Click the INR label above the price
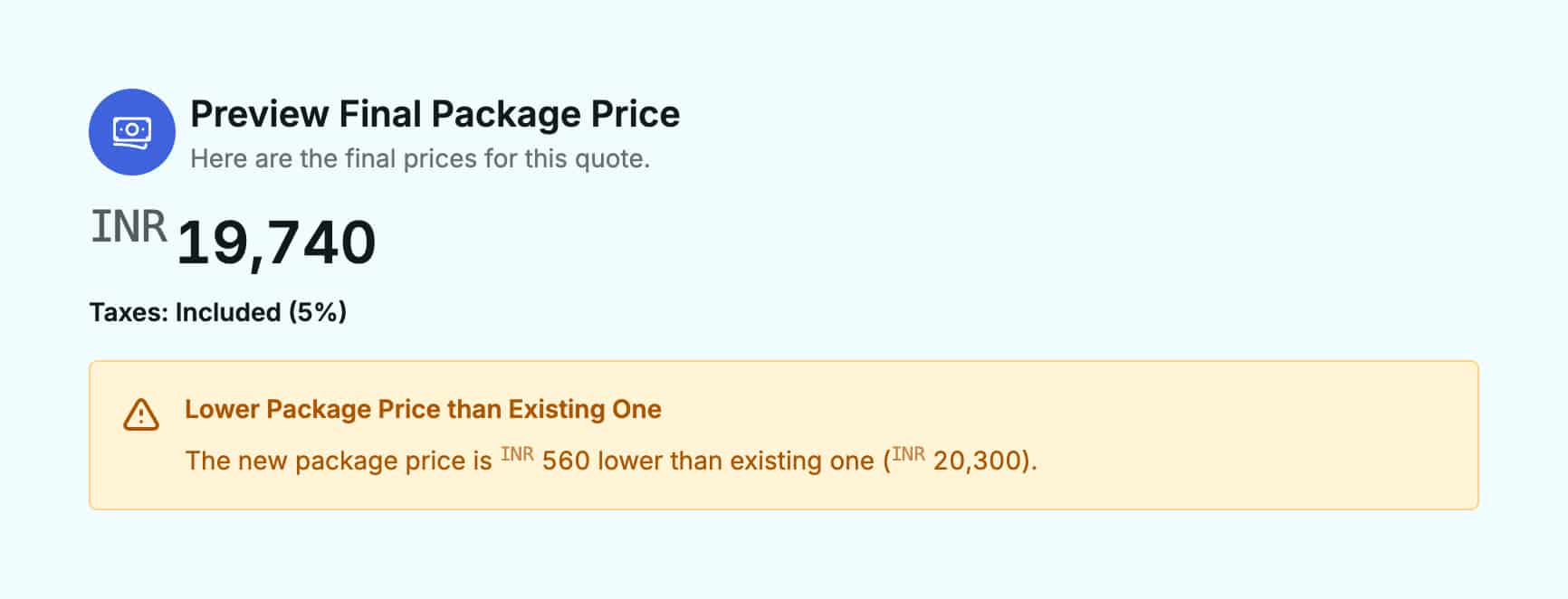 tap(128, 225)
